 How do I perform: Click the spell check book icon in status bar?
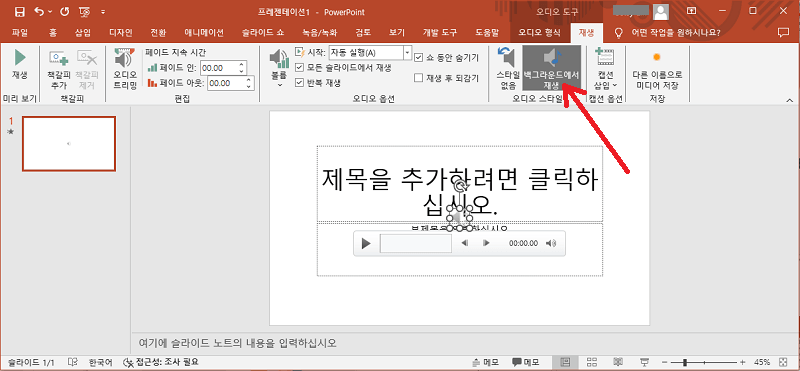[73, 362]
